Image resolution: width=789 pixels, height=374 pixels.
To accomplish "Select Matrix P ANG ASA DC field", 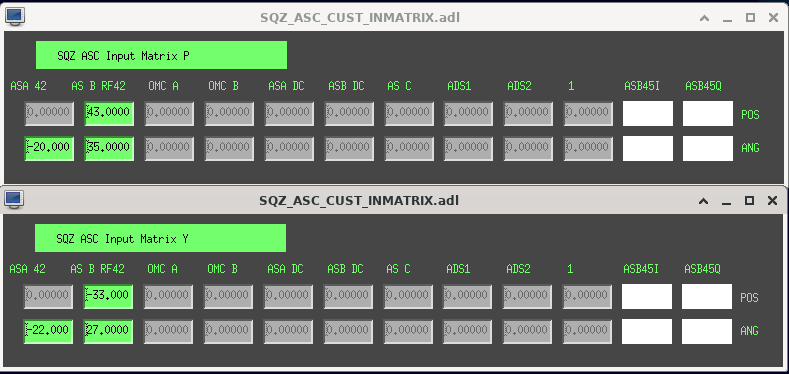I will pos(289,148).
